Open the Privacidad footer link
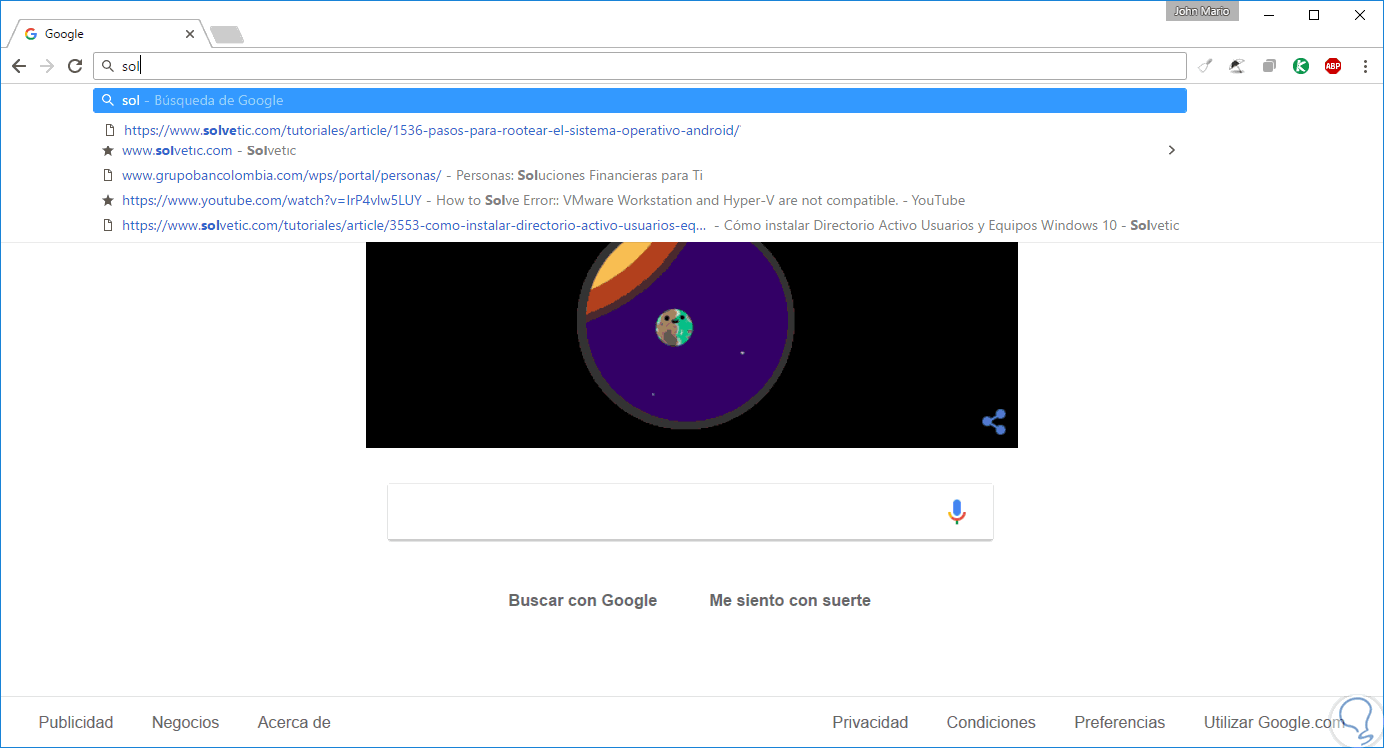1384x748 pixels. (x=870, y=722)
